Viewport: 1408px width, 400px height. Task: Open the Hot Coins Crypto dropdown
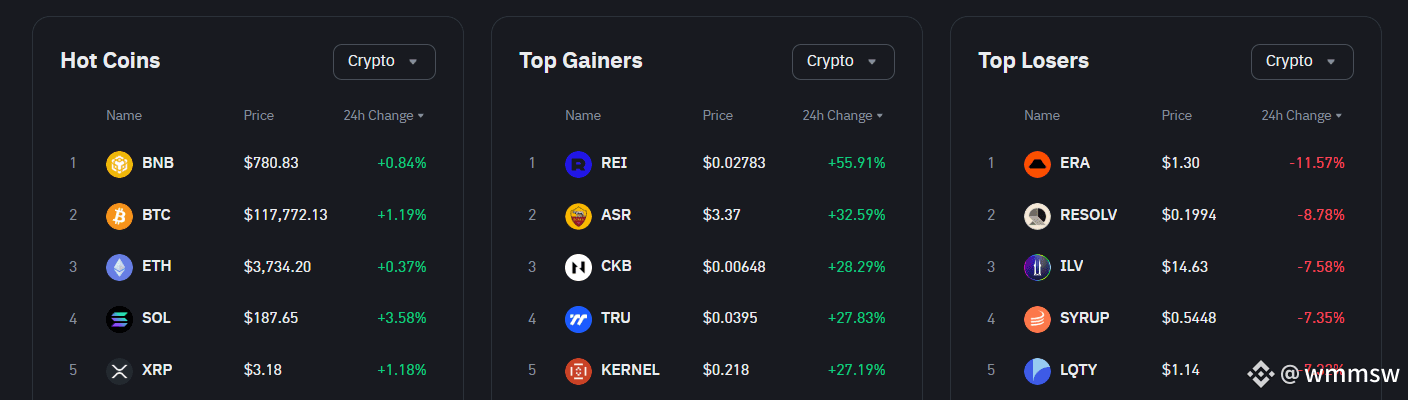(384, 62)
